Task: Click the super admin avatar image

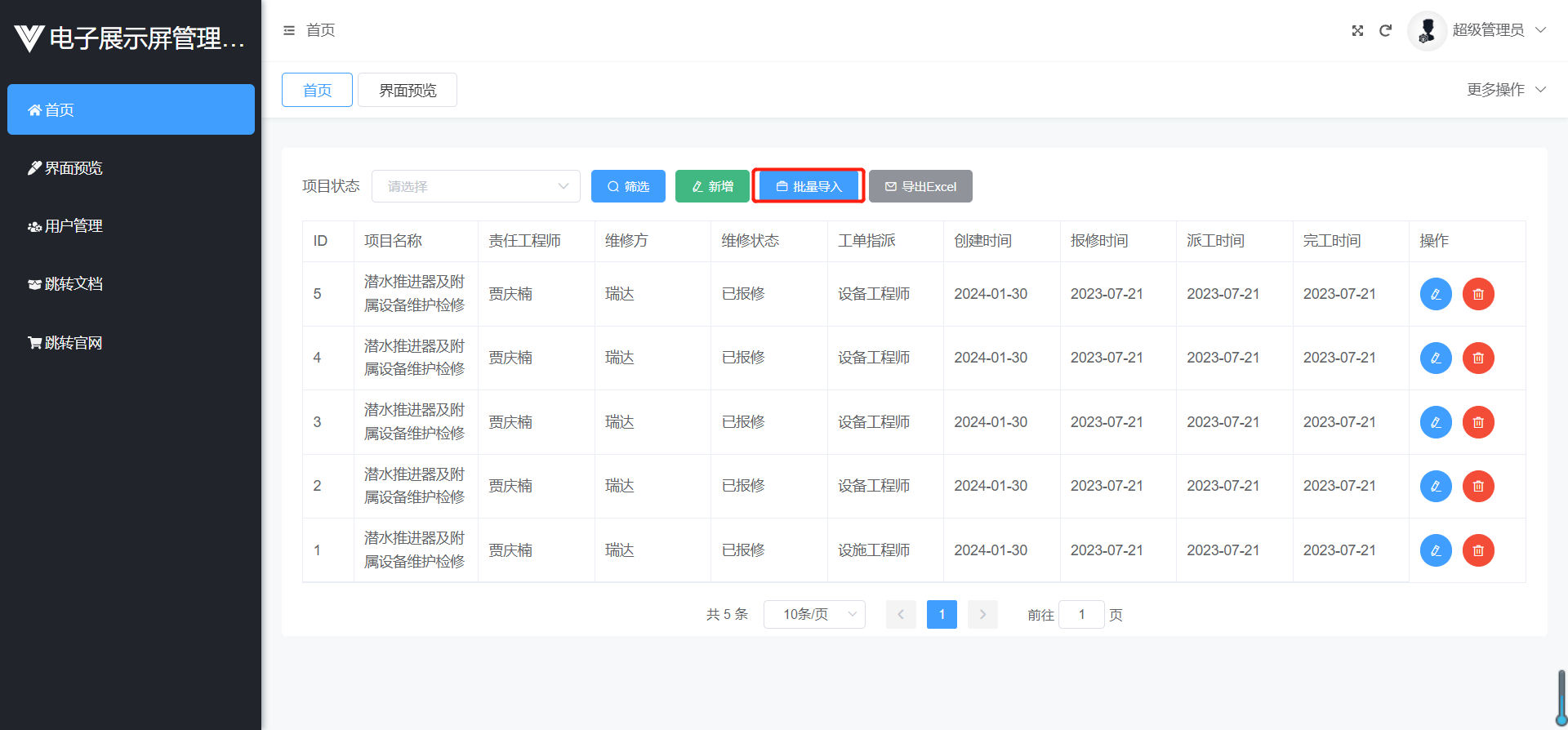Action: click(1427, 31)
